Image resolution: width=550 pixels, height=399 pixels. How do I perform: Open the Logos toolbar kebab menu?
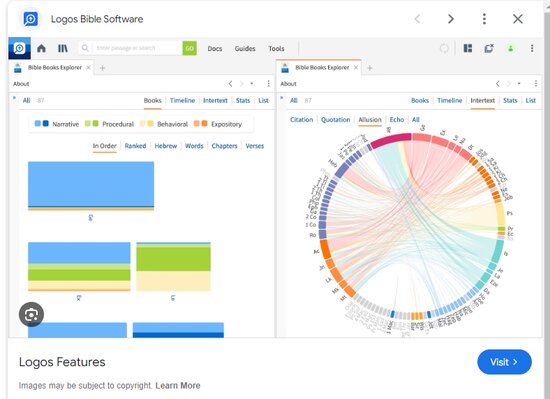[532, 48]
